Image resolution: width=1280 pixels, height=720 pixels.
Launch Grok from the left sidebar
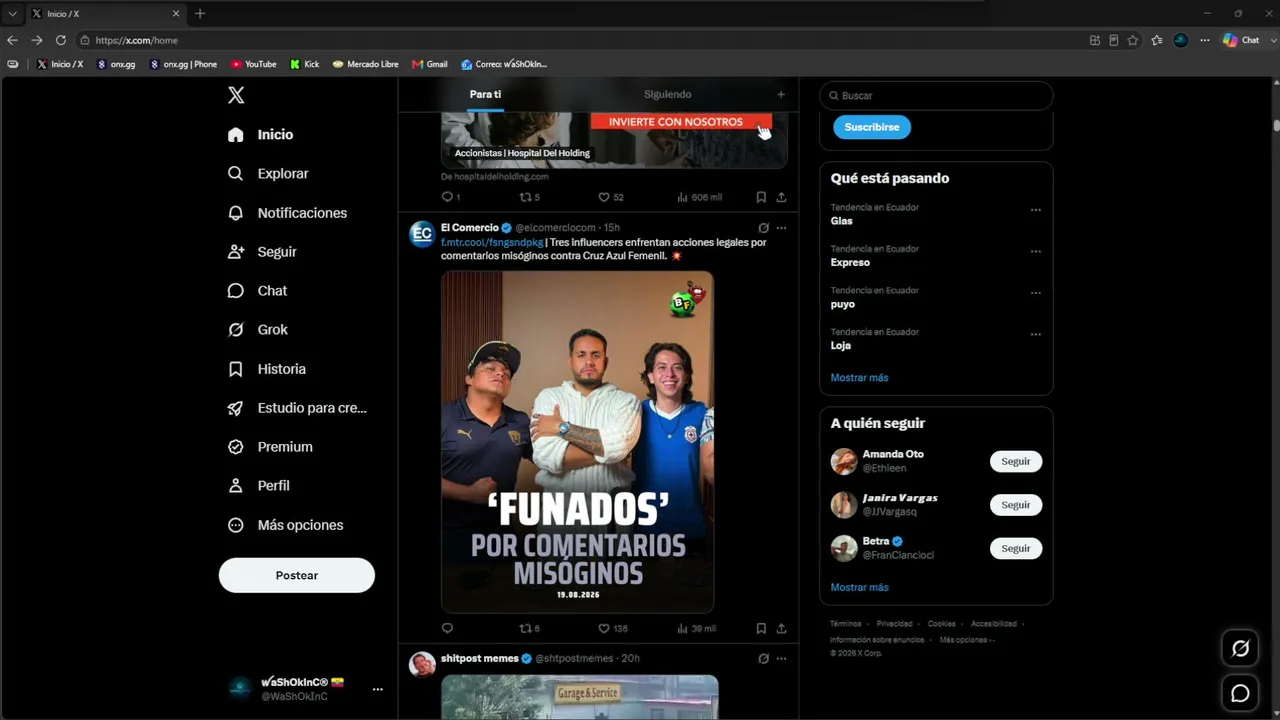click(257, 330)
